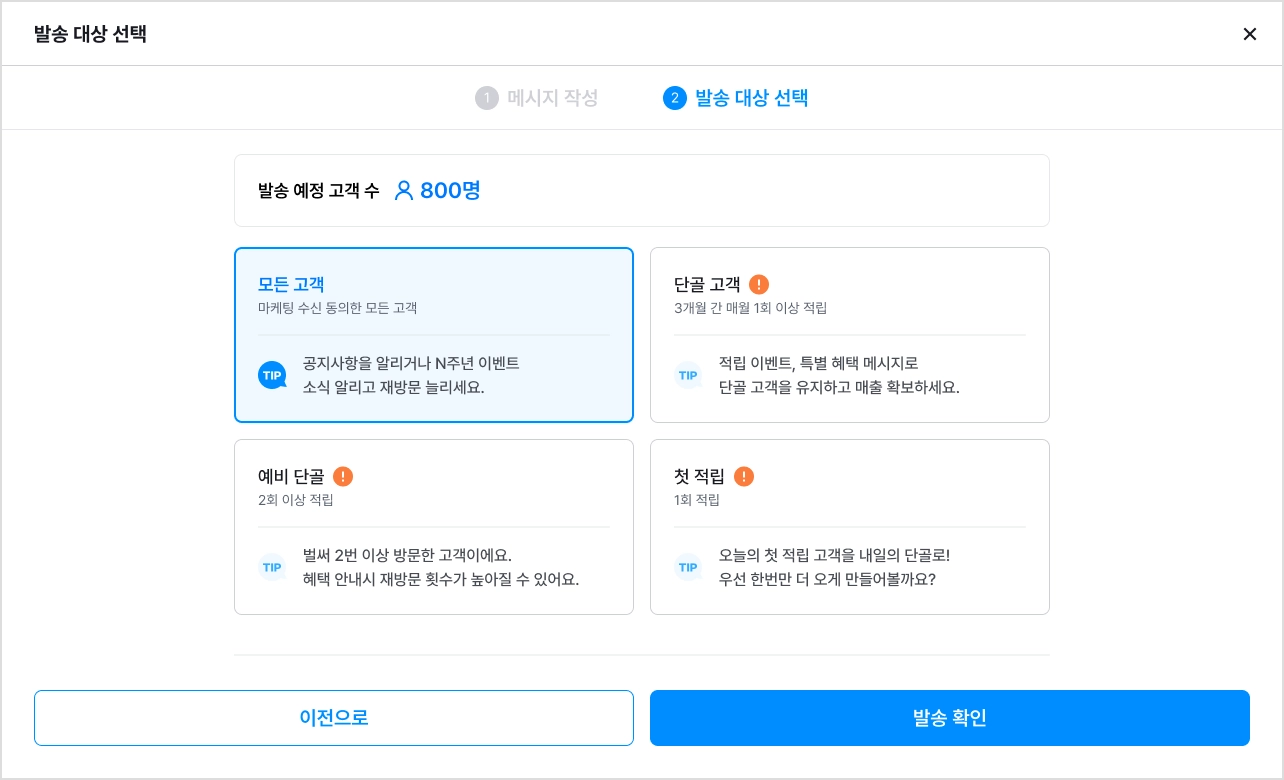
Task: Click the blue step number 2 circle
Action: tap(674, 98)
